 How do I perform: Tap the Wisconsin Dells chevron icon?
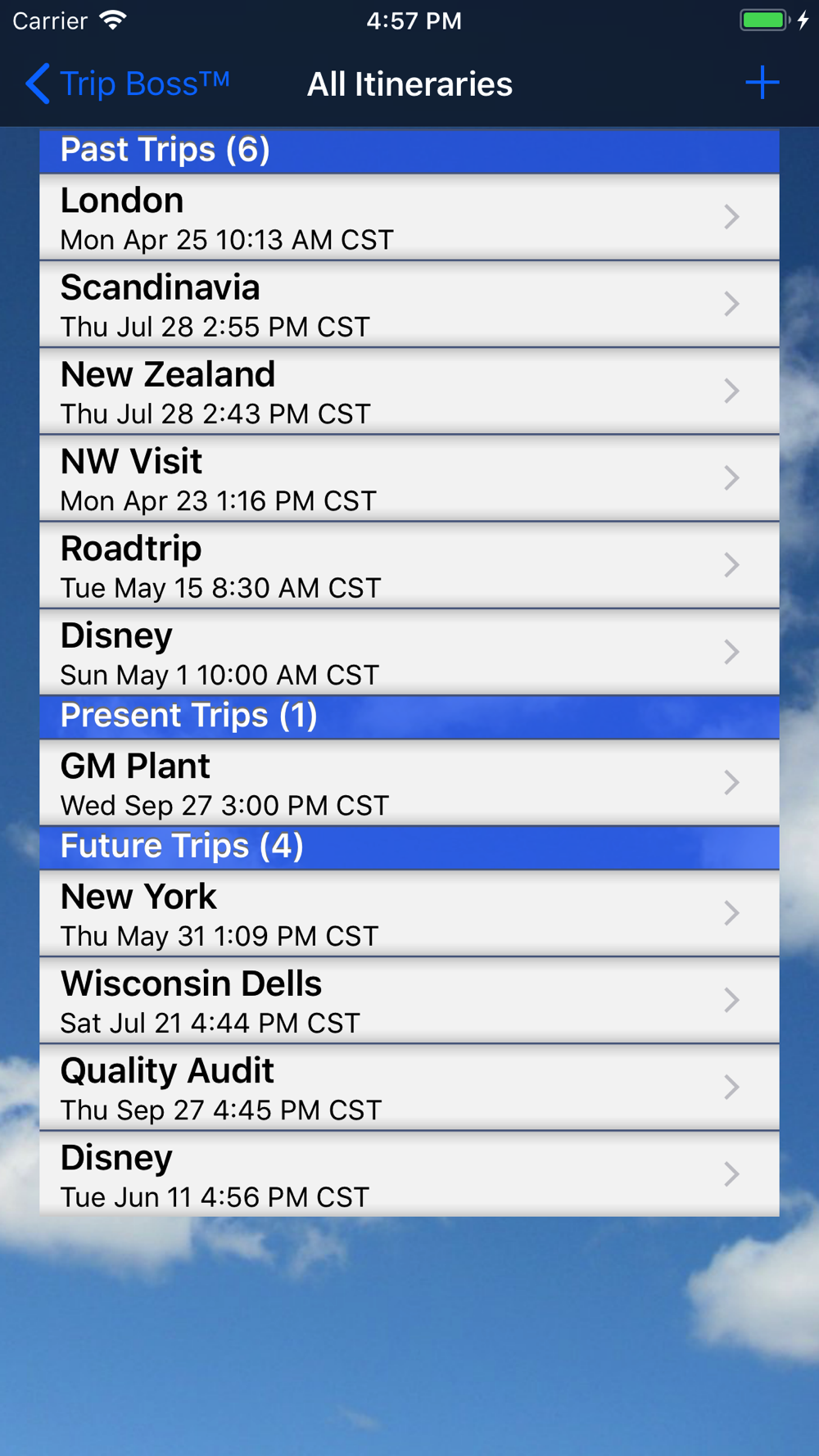click(x=731, y=1001)
